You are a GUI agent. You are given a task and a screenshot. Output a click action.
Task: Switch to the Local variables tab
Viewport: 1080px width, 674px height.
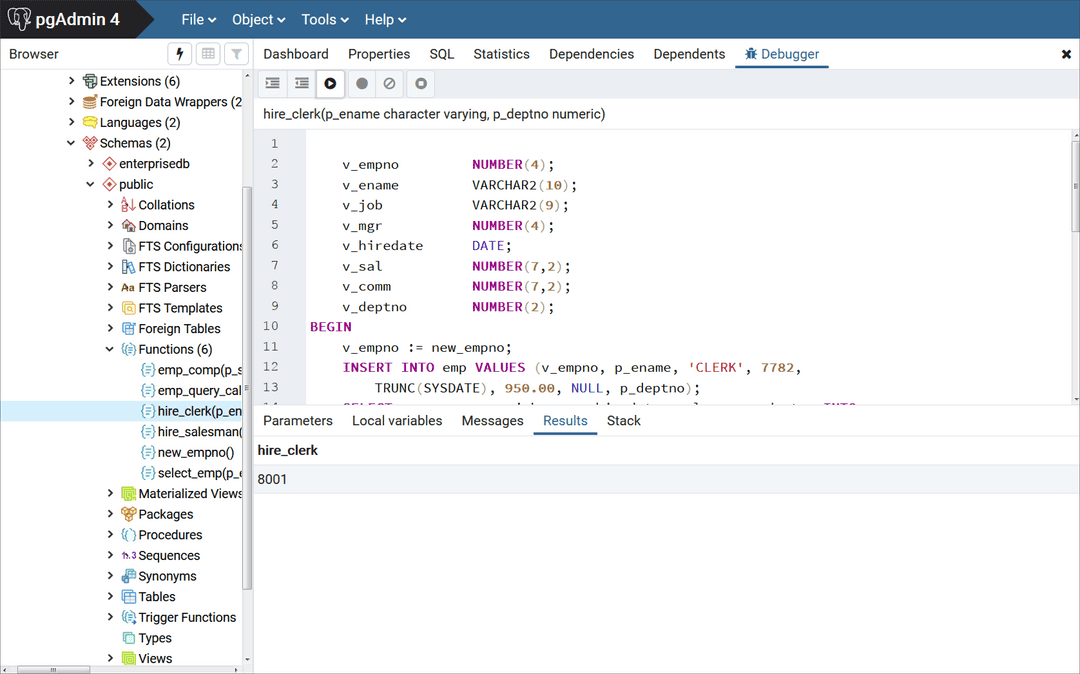pos(396,421)
